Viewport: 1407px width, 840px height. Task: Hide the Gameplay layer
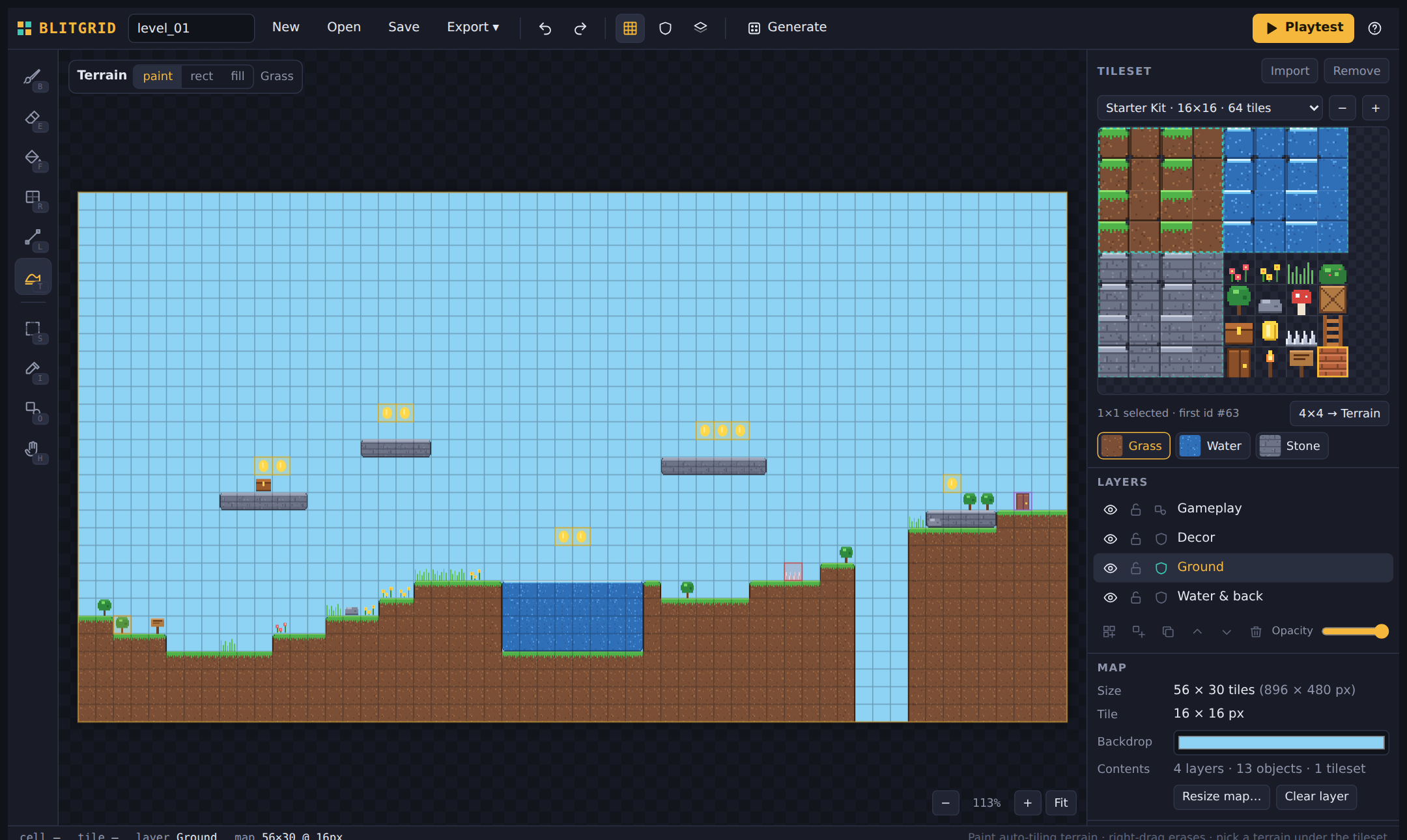[1111, 510]
